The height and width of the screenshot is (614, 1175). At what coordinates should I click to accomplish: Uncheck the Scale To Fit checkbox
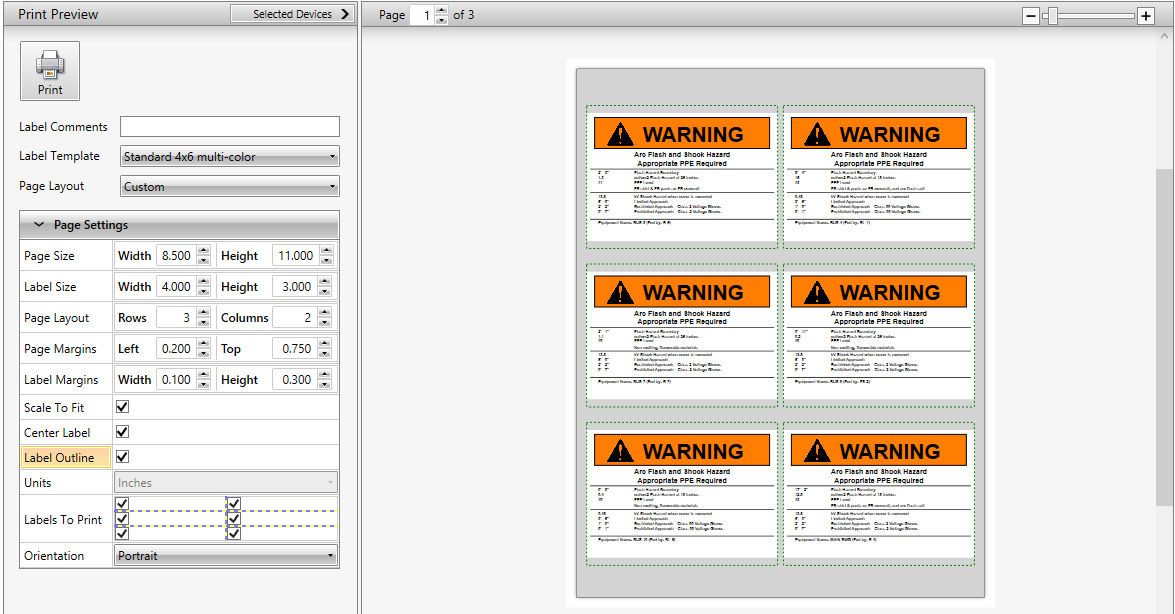pyautogui.click(x=122, y=406)
